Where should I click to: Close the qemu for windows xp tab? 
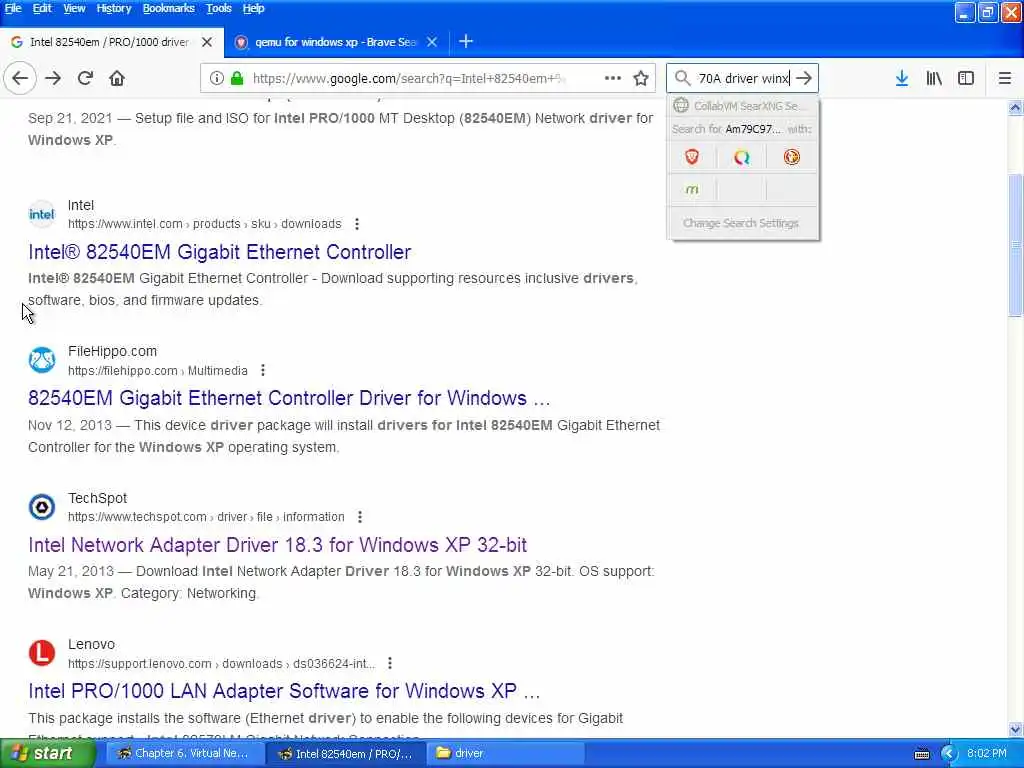tap(432, 42)
